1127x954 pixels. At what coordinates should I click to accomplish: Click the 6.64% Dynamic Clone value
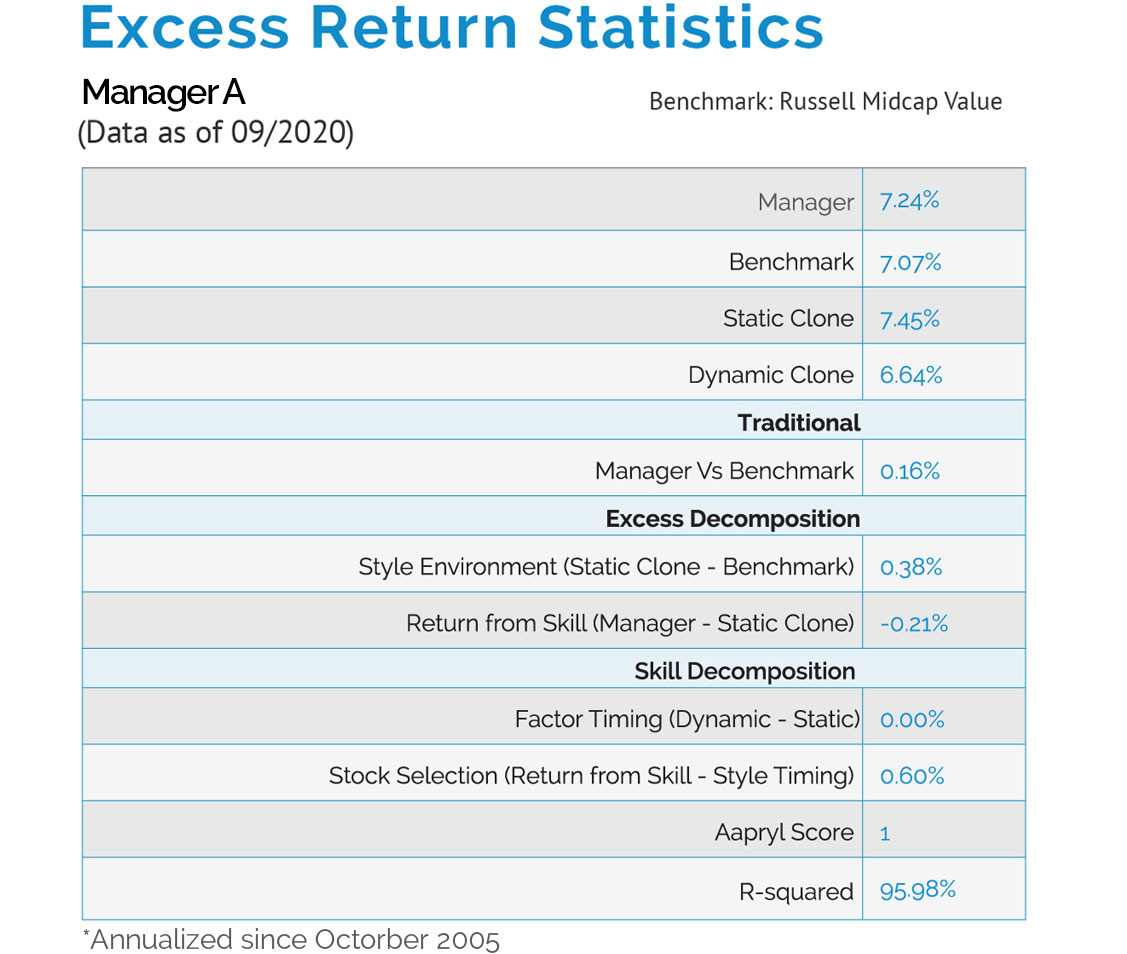pos(910,375)
